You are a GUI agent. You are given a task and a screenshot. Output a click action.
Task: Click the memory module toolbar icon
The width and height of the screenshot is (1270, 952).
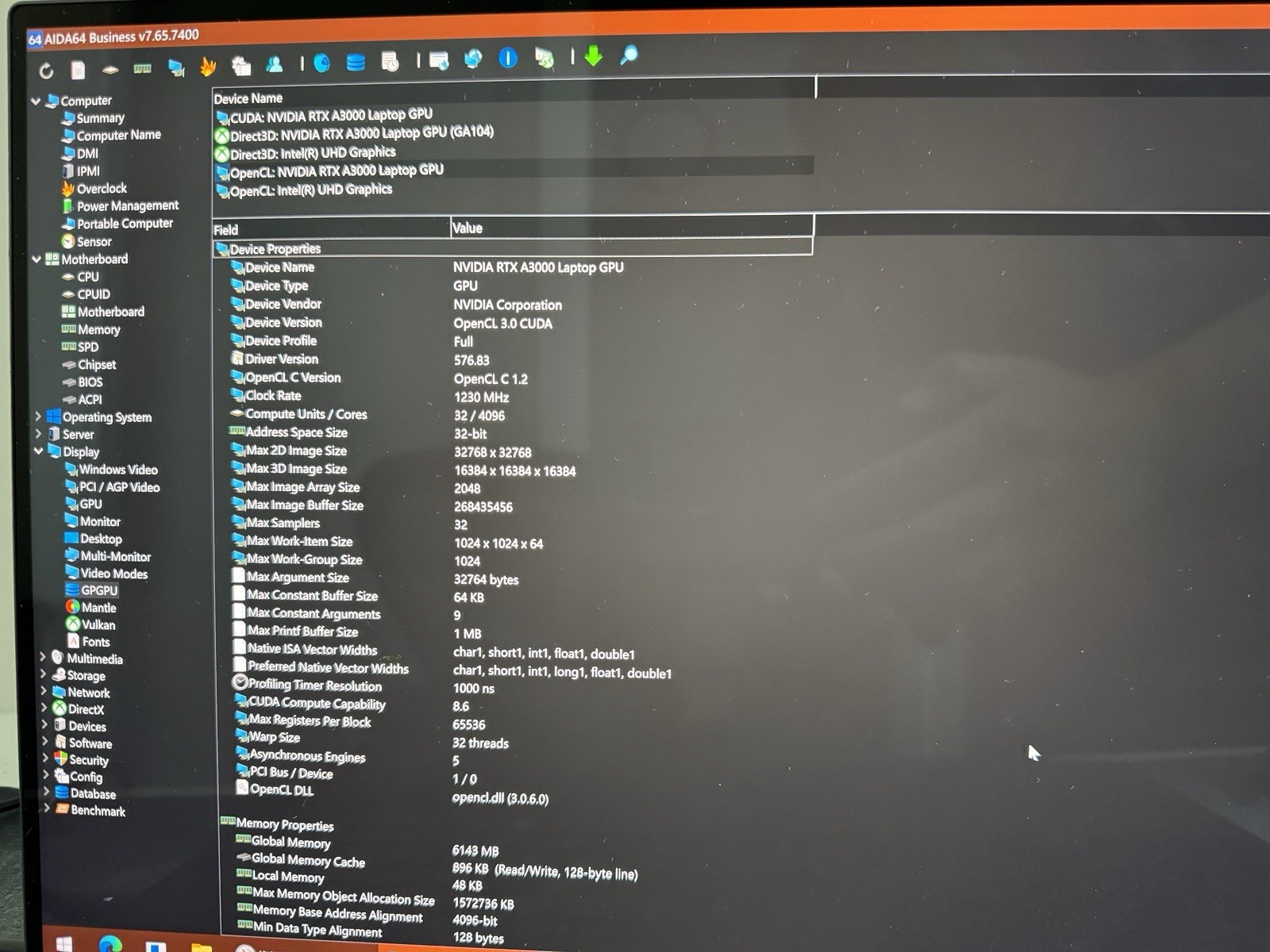[x=142, y=69]
